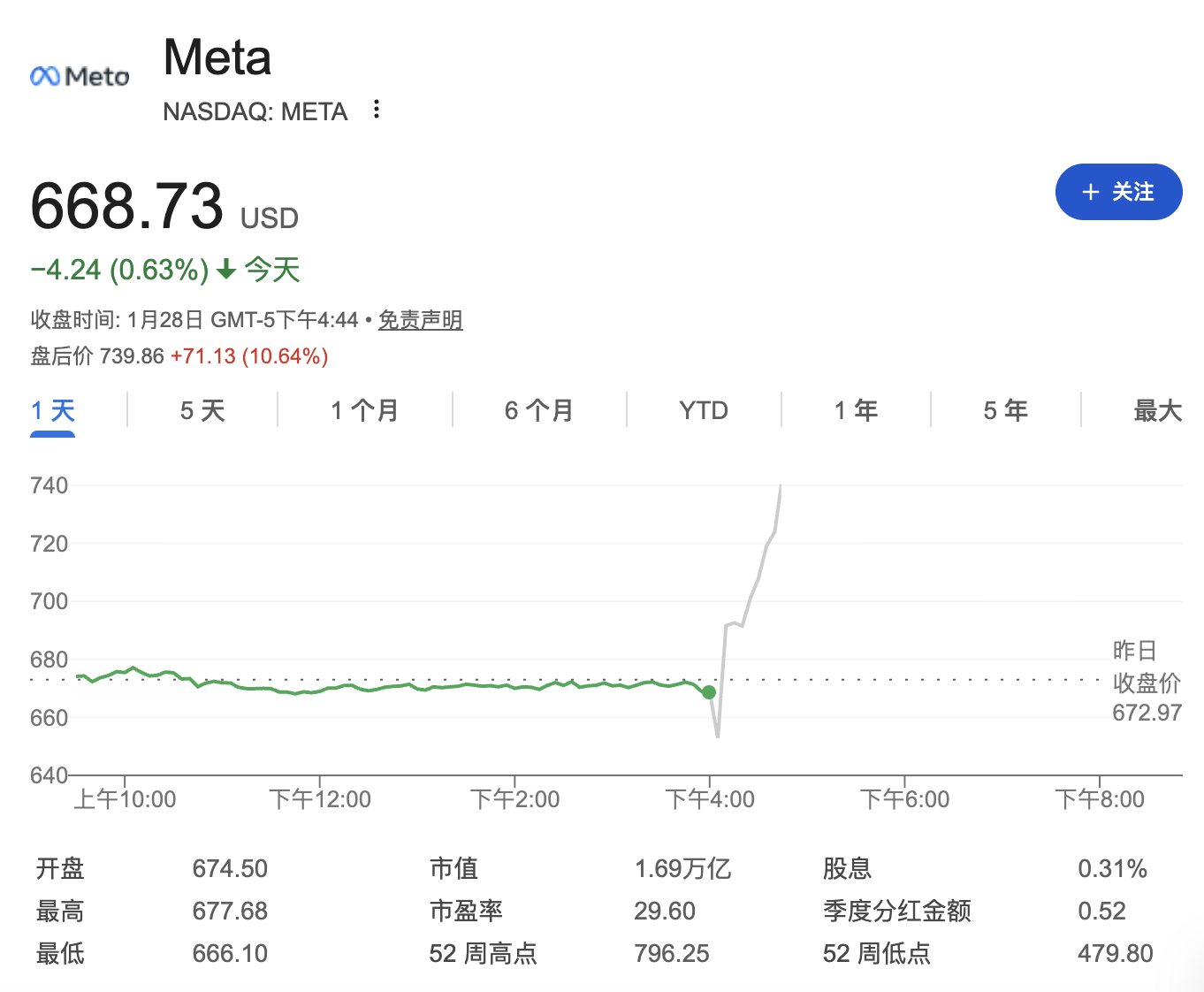
Task: Click the after-hours price change indicator
Action: pos(248,355)
